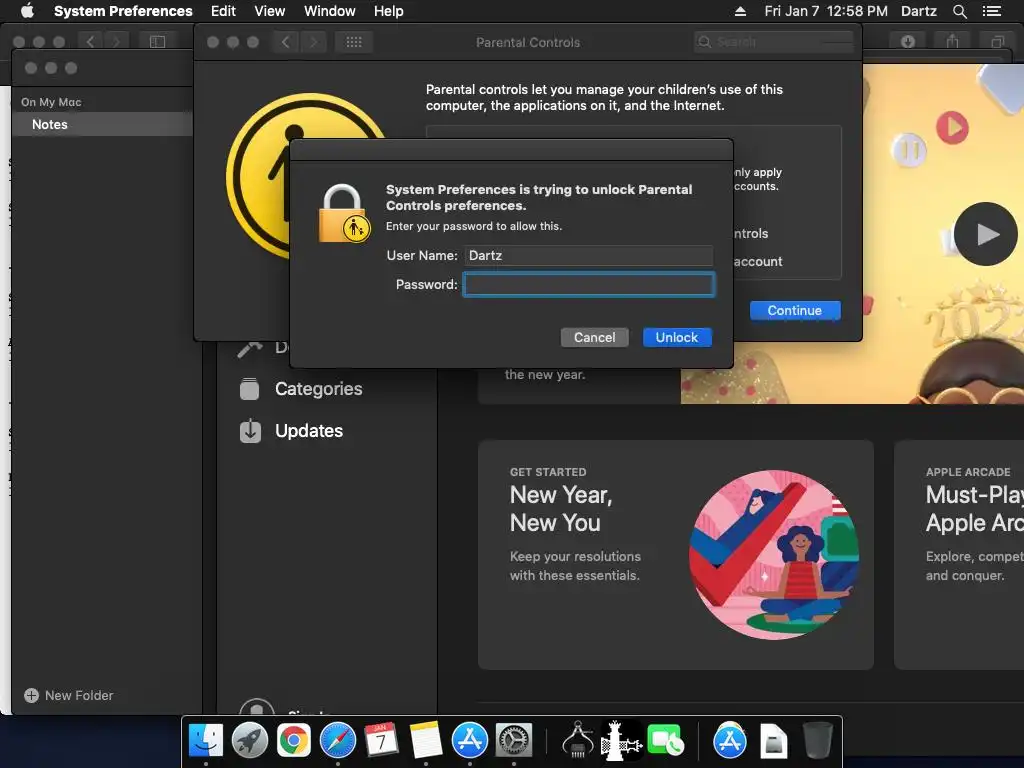Screen dimensions: 1024x768
Task: Open Finder from the Dock
Action: tap(206, 740)
